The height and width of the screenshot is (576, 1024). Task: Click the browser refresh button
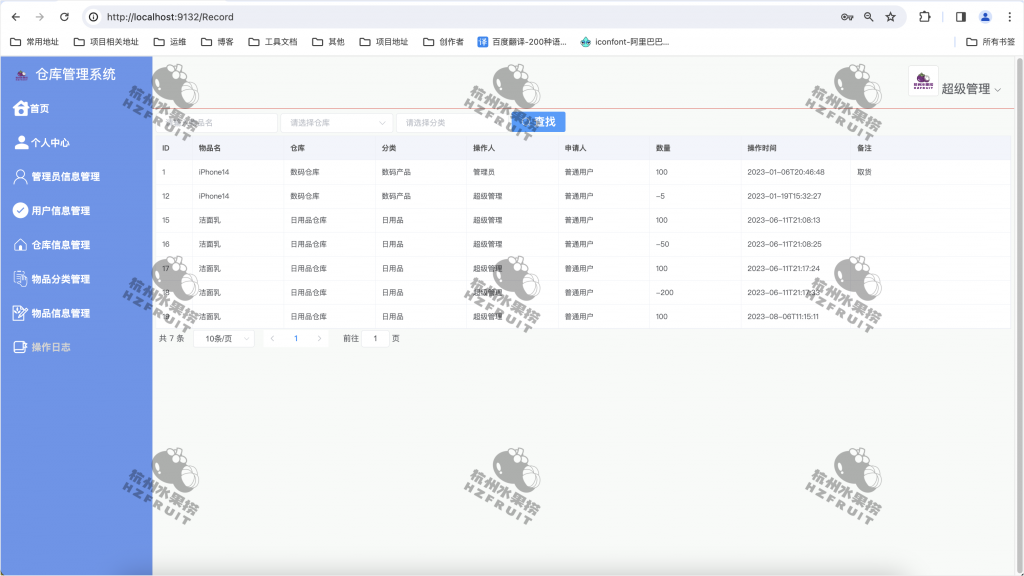pyautogui.click(x=65, y=16)
